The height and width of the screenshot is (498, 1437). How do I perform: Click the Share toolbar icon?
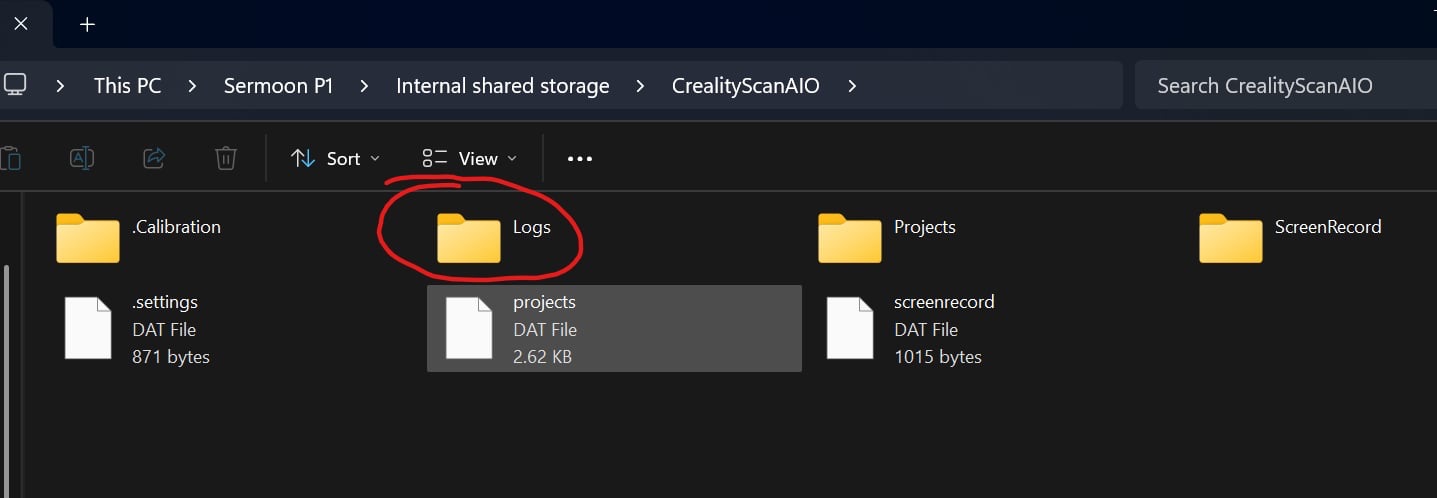click(x=154, y=158)
